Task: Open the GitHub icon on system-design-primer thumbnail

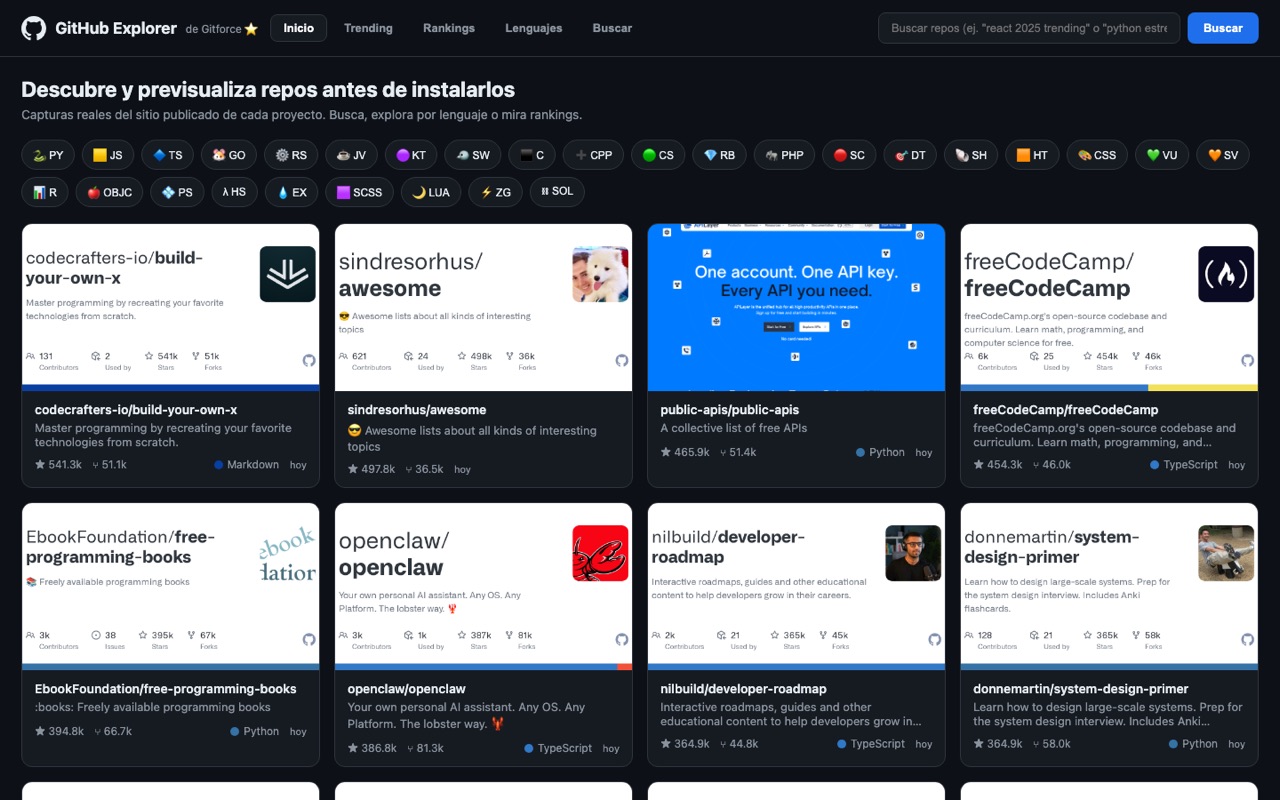Action: [1248, 639]
